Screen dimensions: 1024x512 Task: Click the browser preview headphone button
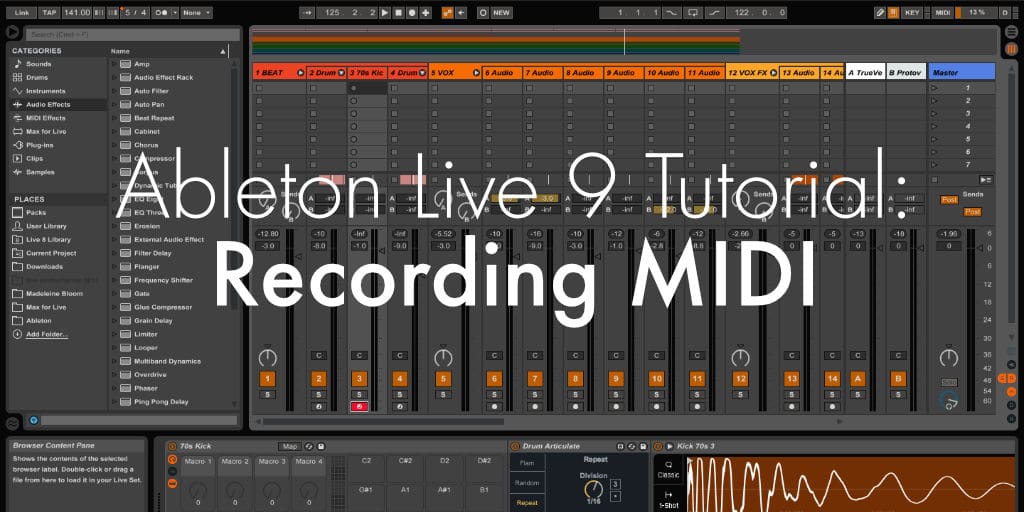pyautogui.click(x=33, y=421)
